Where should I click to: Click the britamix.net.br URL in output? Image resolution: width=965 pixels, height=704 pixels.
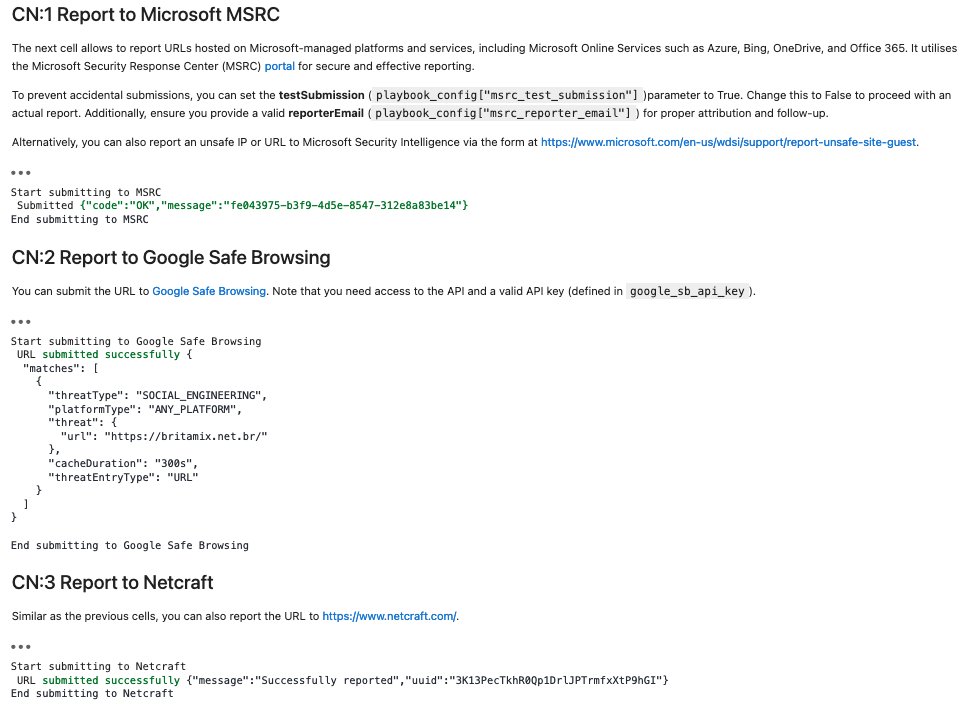(x=186, y=436)
